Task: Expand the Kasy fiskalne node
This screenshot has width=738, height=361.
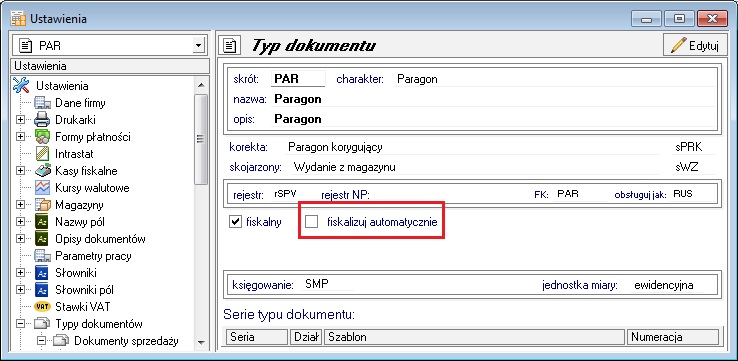Action: (20, 171)
